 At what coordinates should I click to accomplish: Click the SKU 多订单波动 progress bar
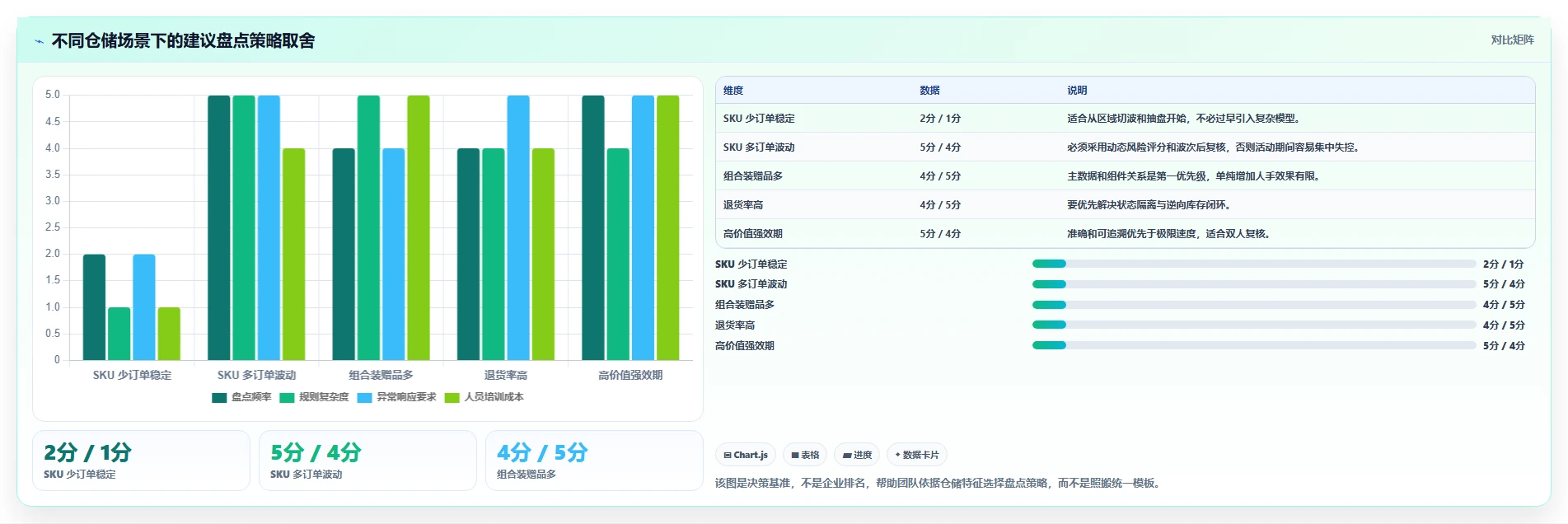1254,284
